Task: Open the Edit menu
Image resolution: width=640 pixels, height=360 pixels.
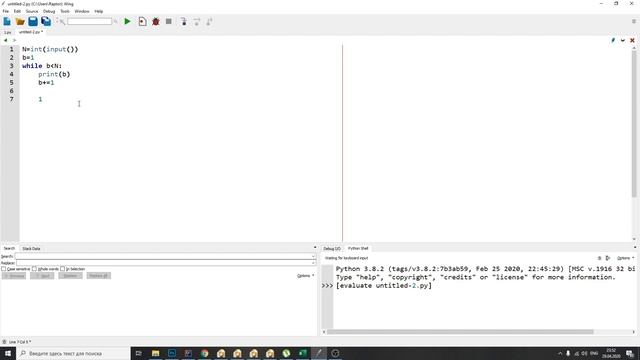Action: click(17, 11)
